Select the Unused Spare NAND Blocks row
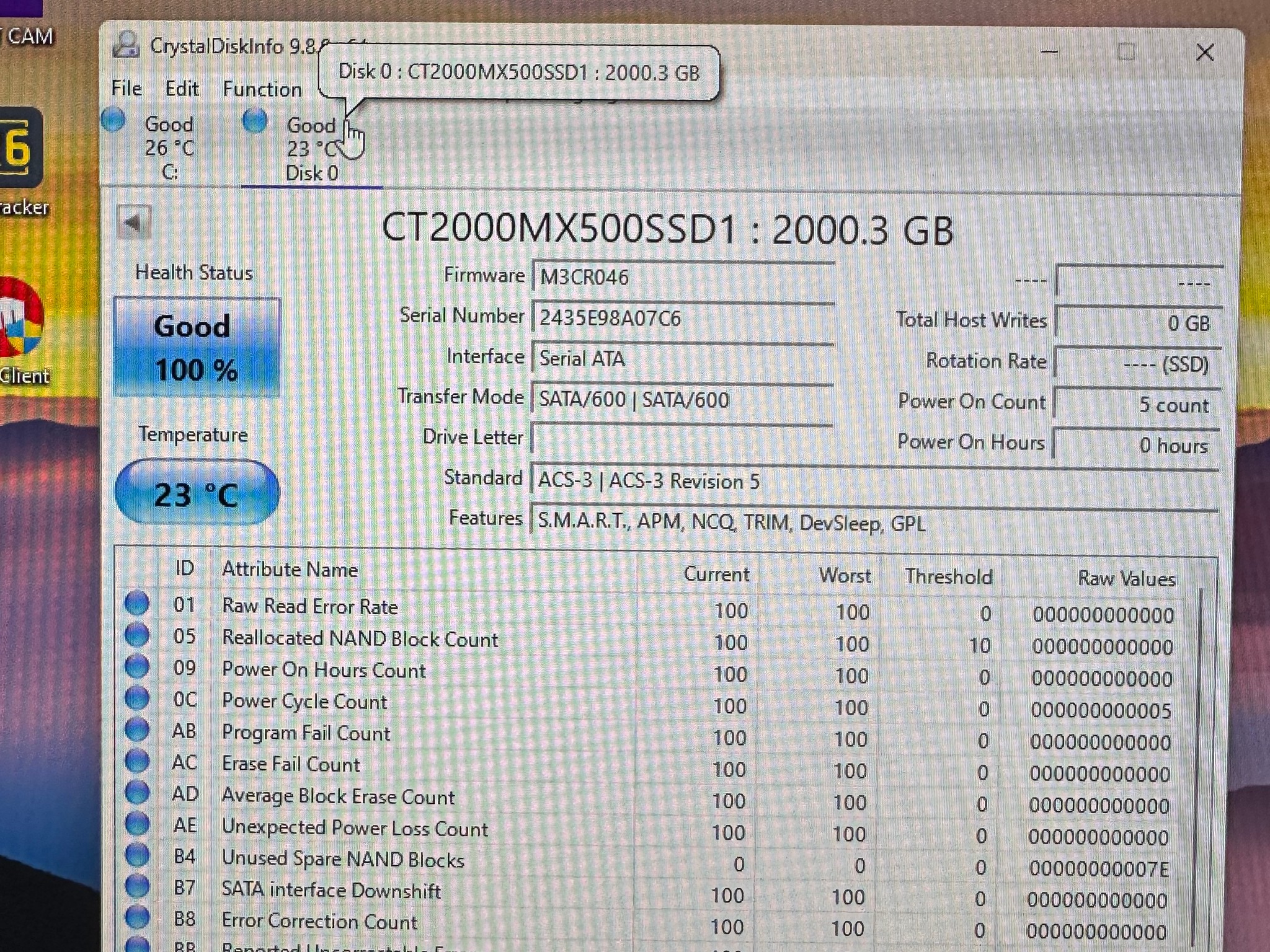 click(x=651, y=863)
